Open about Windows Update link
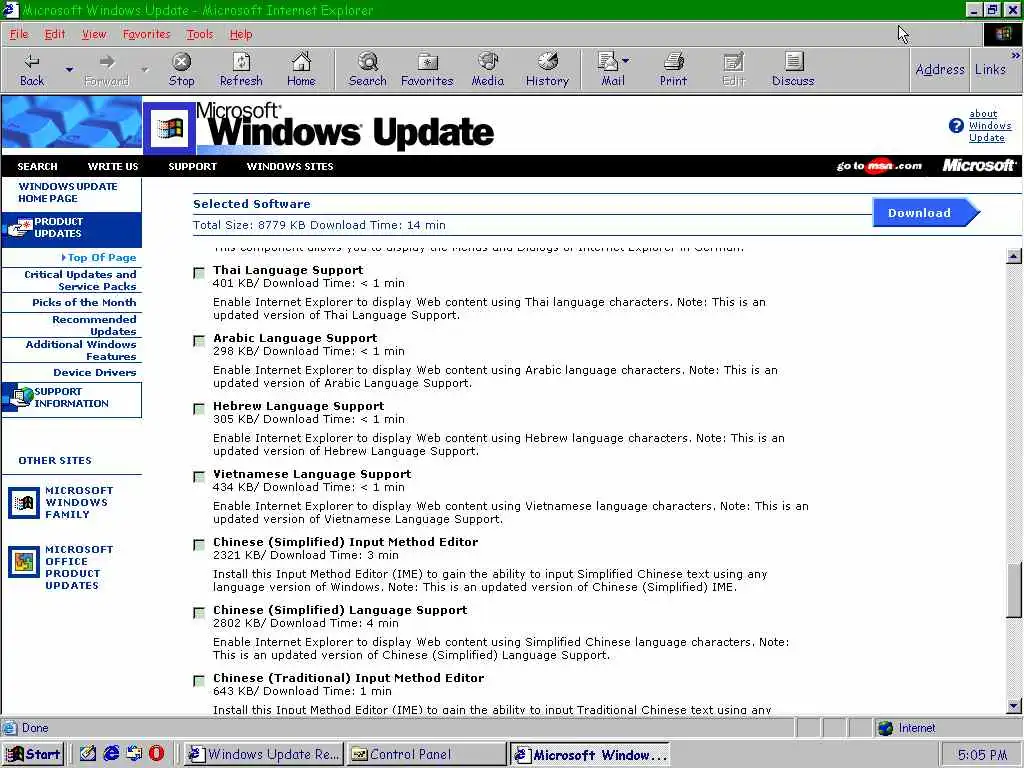This screenshot has height=768, width=1024. tap(989, 125)
